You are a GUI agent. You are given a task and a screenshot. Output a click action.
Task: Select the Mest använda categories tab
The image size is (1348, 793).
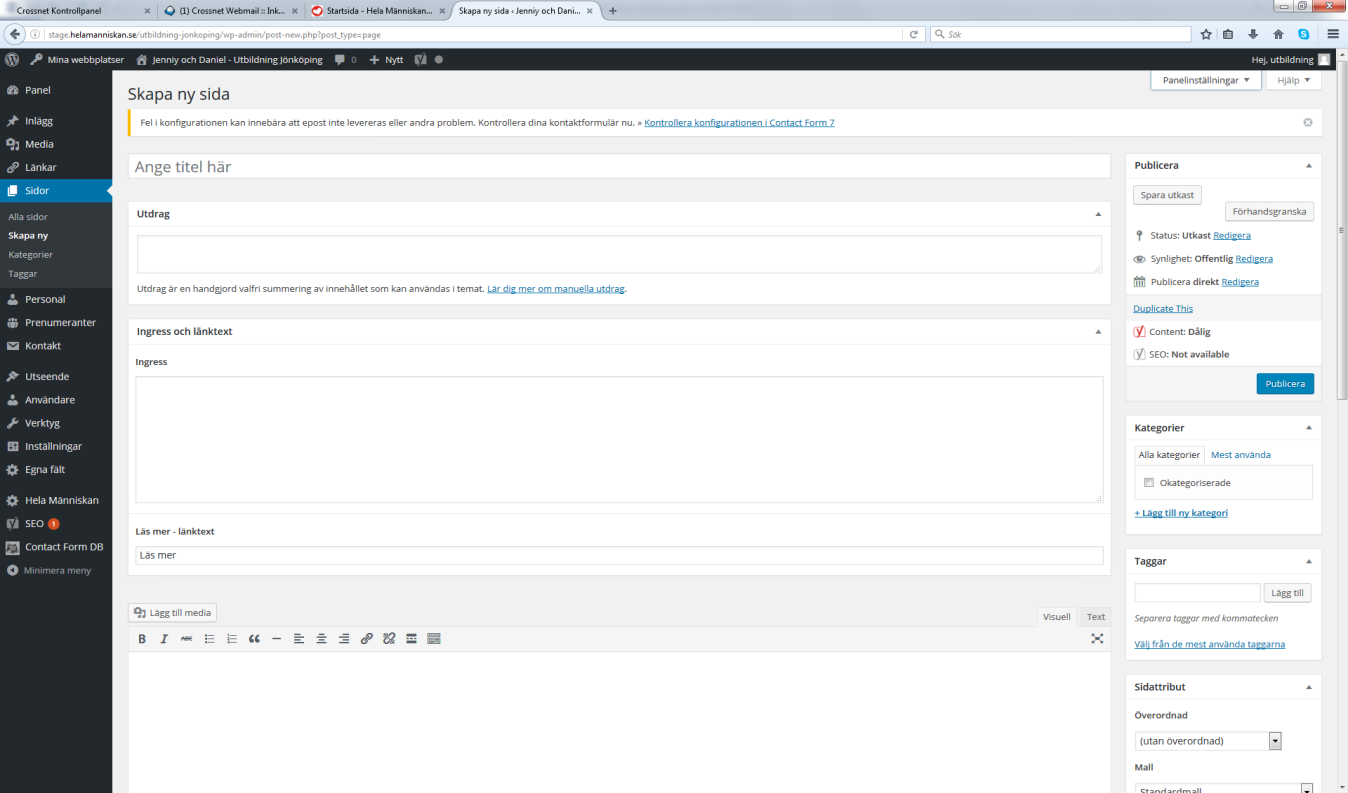click(1241, 455)
